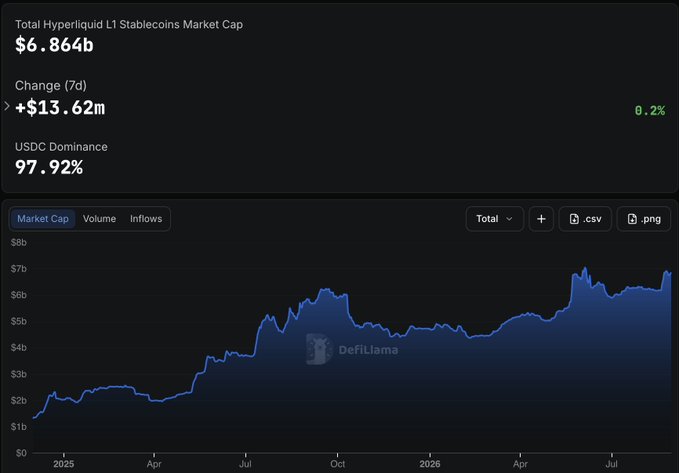This screenshot has height=473, width=679.
Task: Click the $6.864b market cap value
Action: 54,45
